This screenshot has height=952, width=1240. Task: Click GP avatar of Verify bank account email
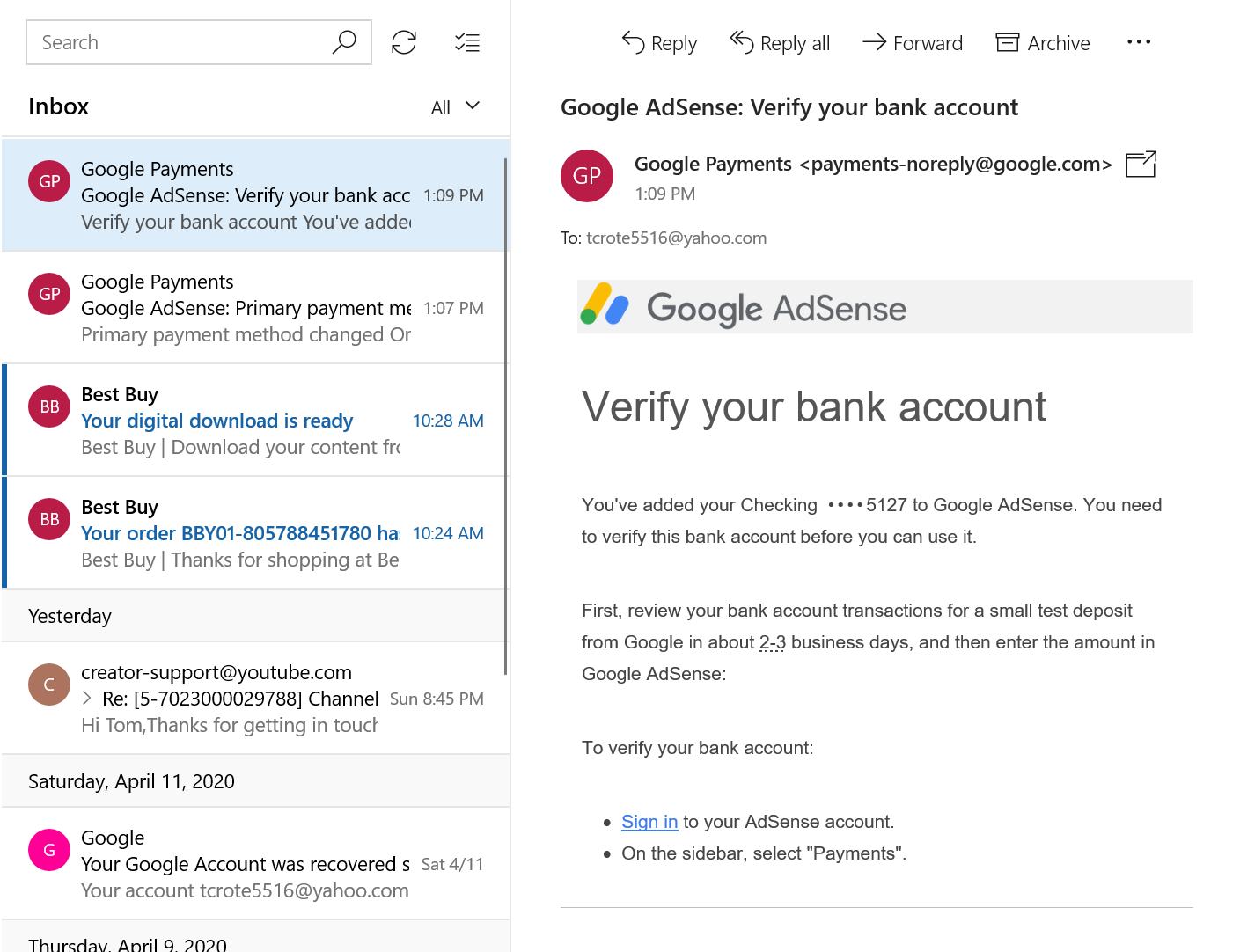[49, 181]
